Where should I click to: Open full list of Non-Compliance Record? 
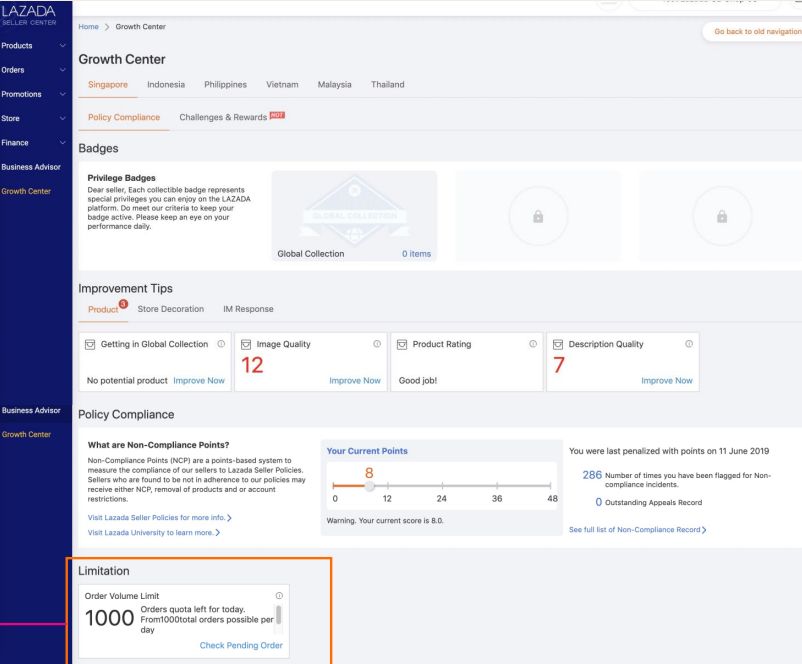click(637, 529)
